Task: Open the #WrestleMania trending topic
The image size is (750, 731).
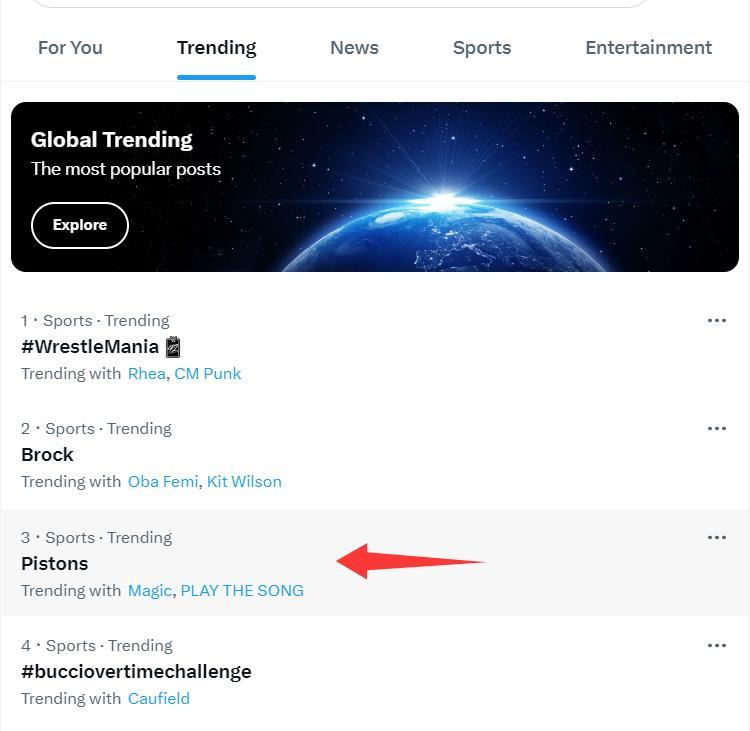Action: tap(90, 347)
